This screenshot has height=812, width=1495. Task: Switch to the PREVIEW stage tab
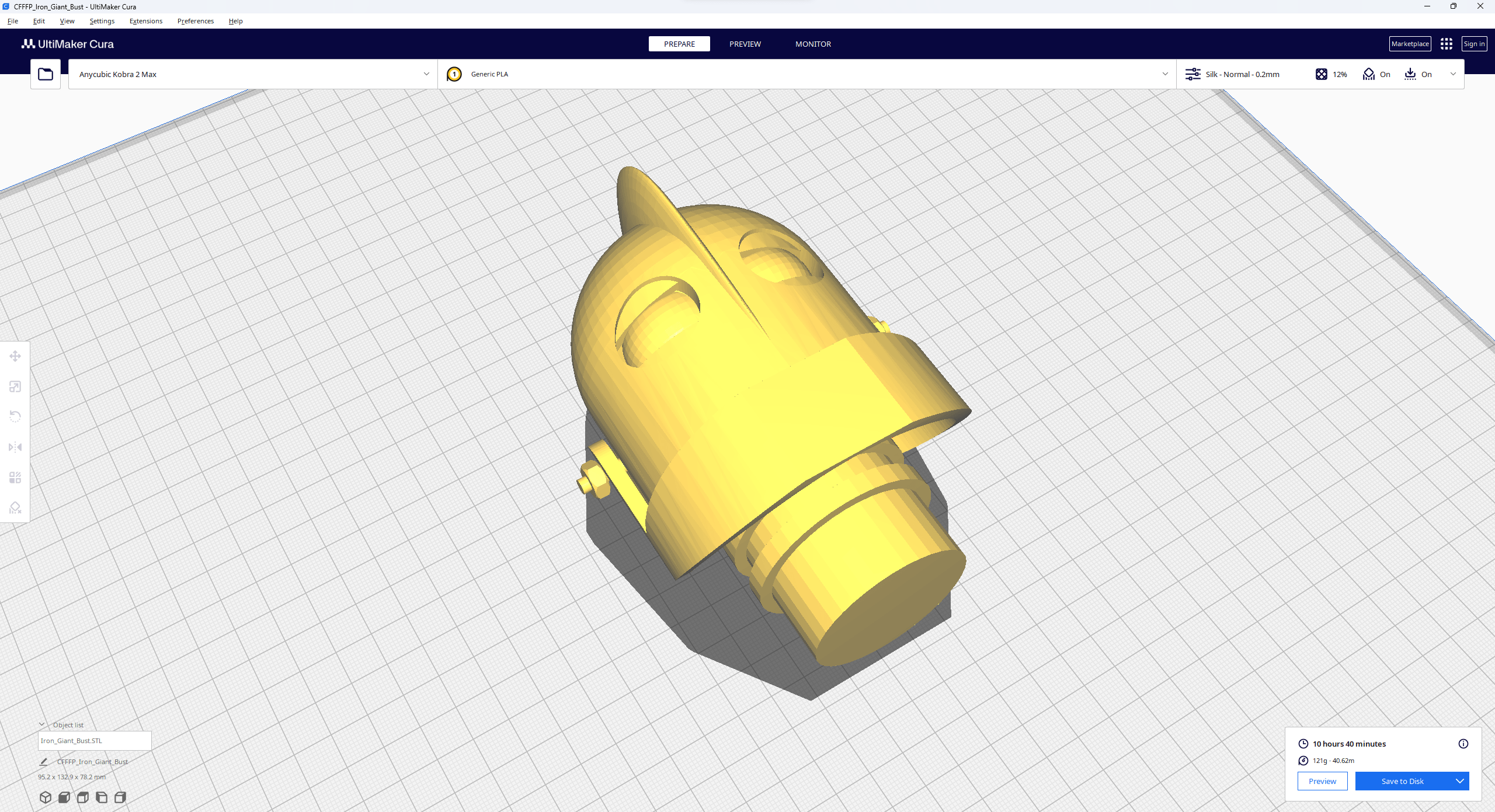tap(745, 44)
